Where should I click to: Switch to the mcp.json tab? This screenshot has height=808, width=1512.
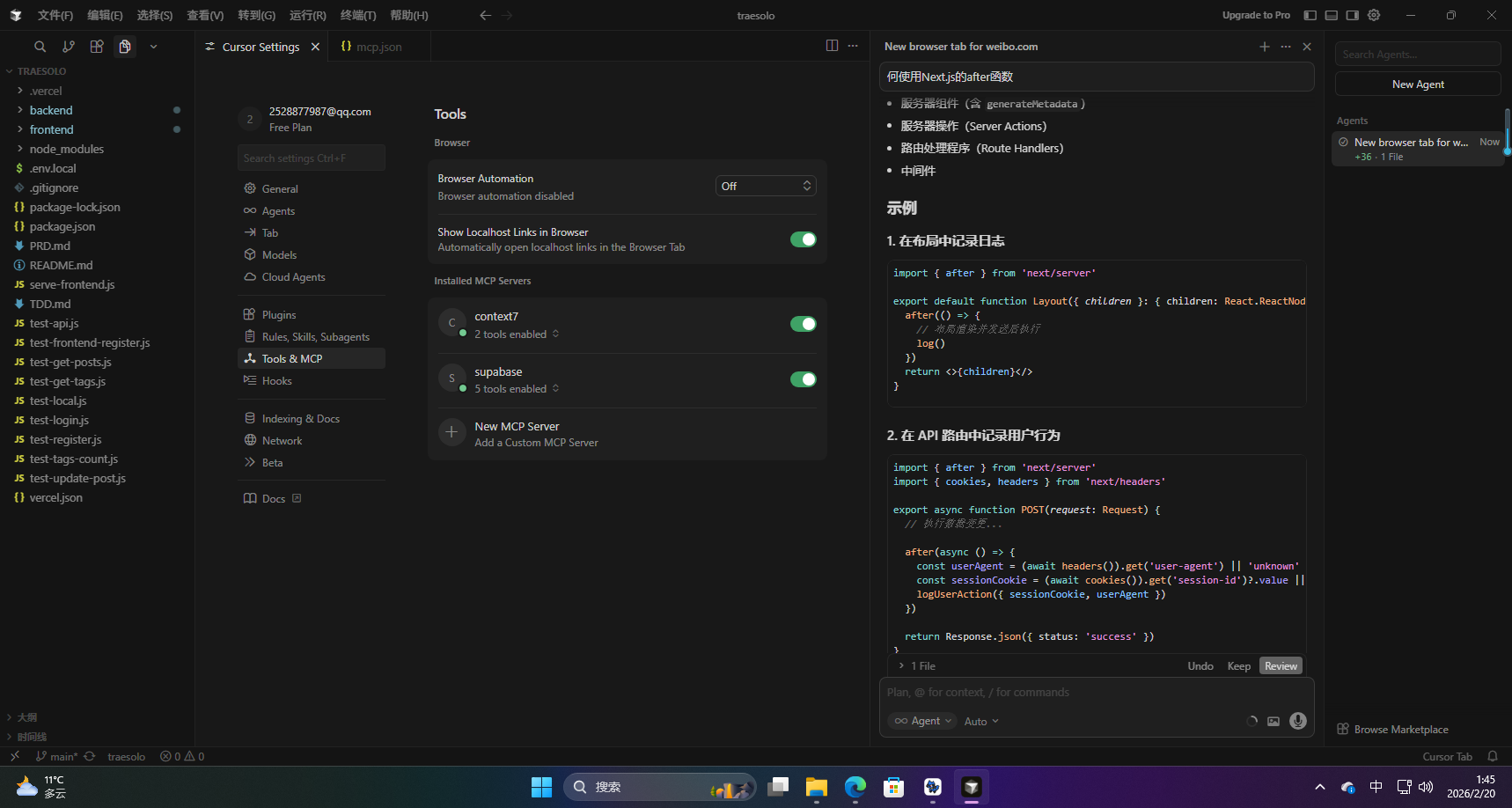tap(378, 47)
